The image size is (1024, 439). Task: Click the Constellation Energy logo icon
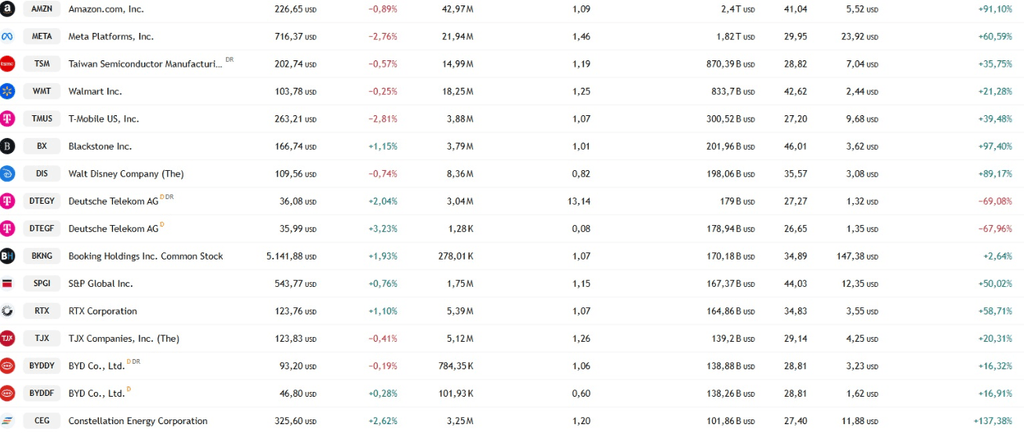pos(8,421)
